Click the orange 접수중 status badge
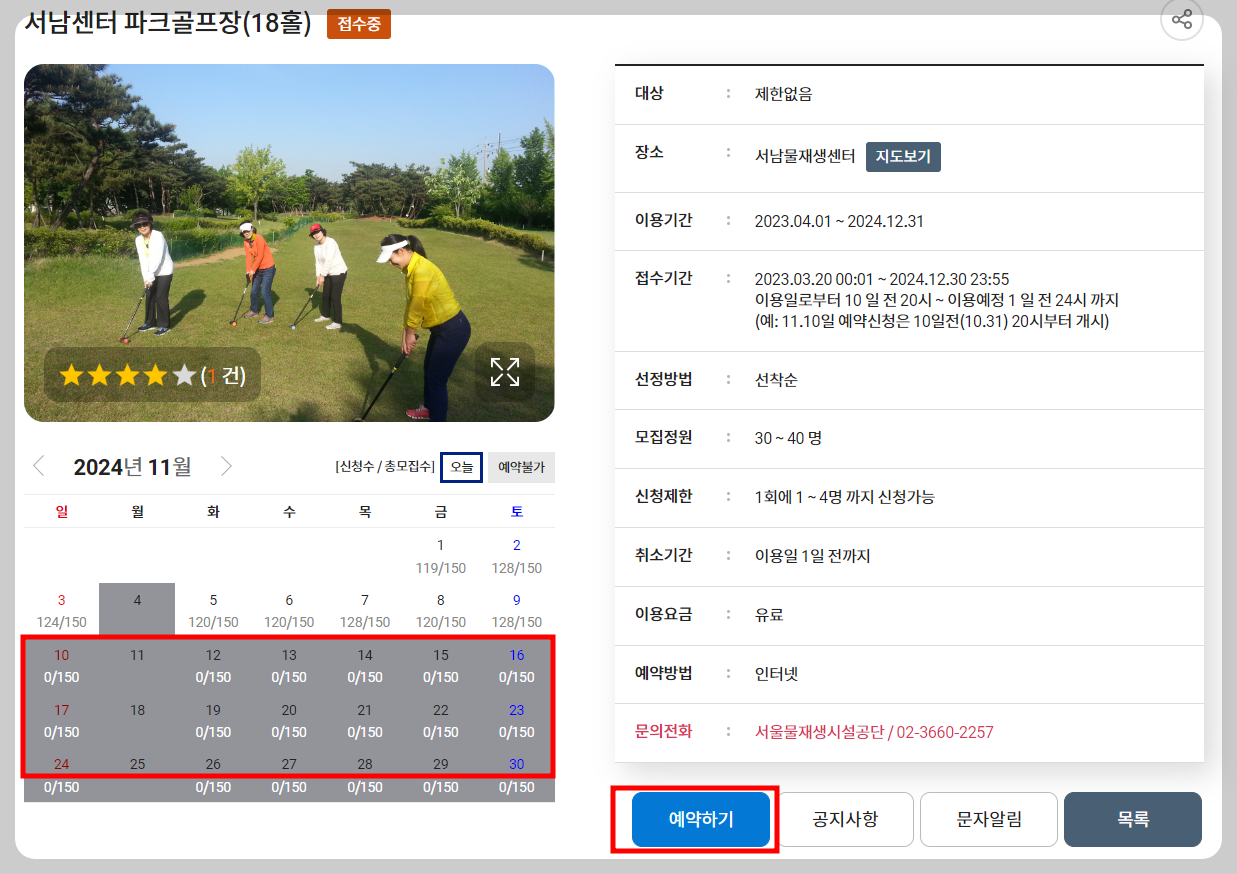This screenshot has width=1237, height=874. click(360, 22)
